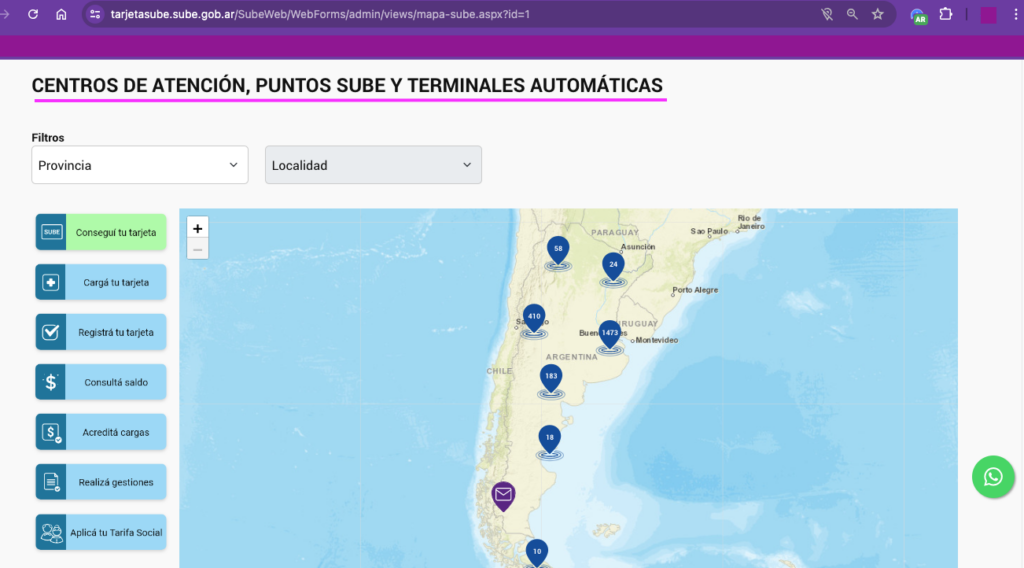Screen dimensions: 1024x568
Task: Open the browser three-dot menu
Action: [1016, 14]
